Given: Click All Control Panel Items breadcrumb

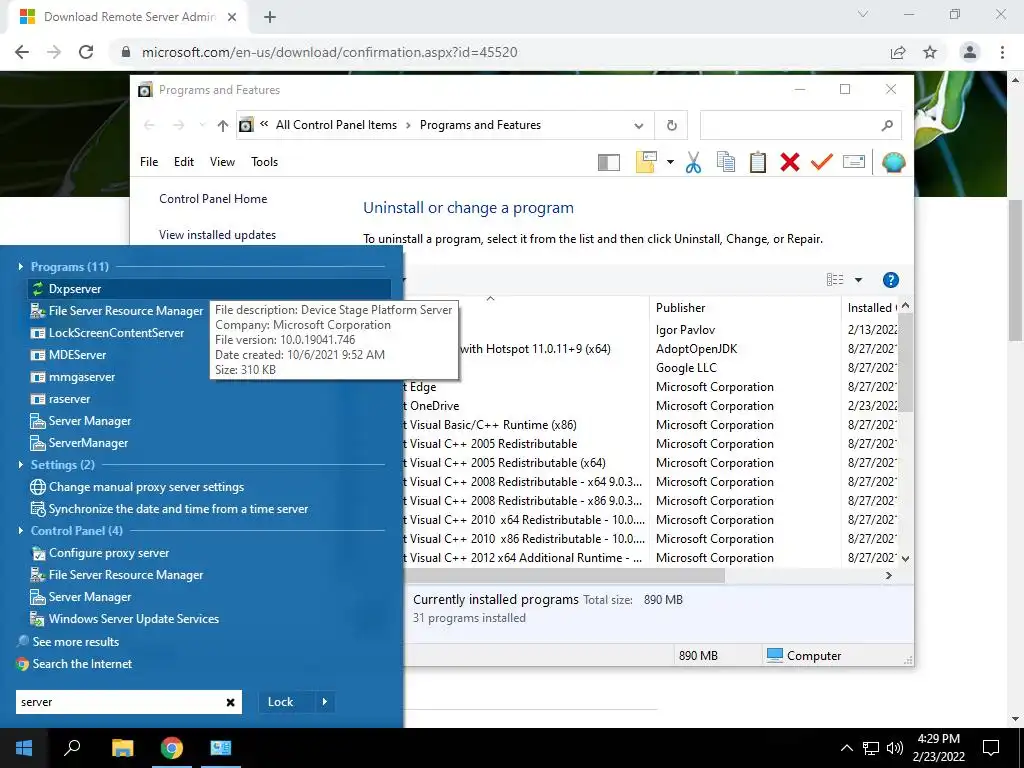Looking at the screenshot, I should [x=336, y=125].
